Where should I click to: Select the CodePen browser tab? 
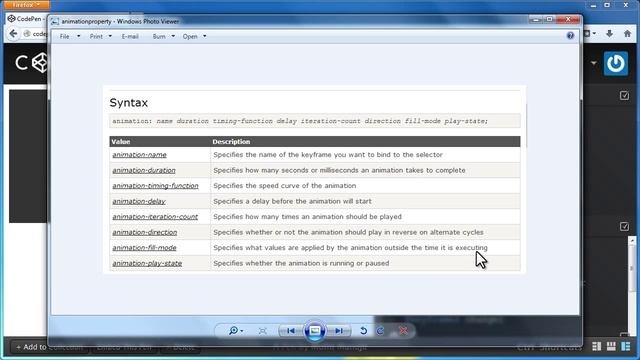point(27,19)
